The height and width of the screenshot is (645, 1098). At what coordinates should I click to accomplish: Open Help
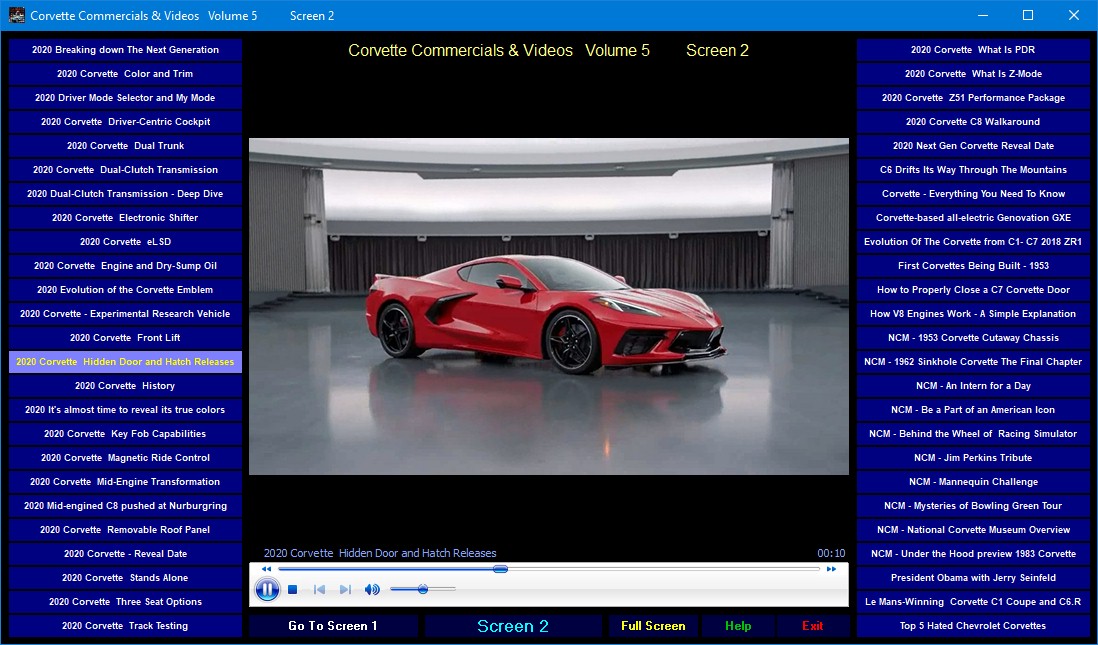point(738,626)
